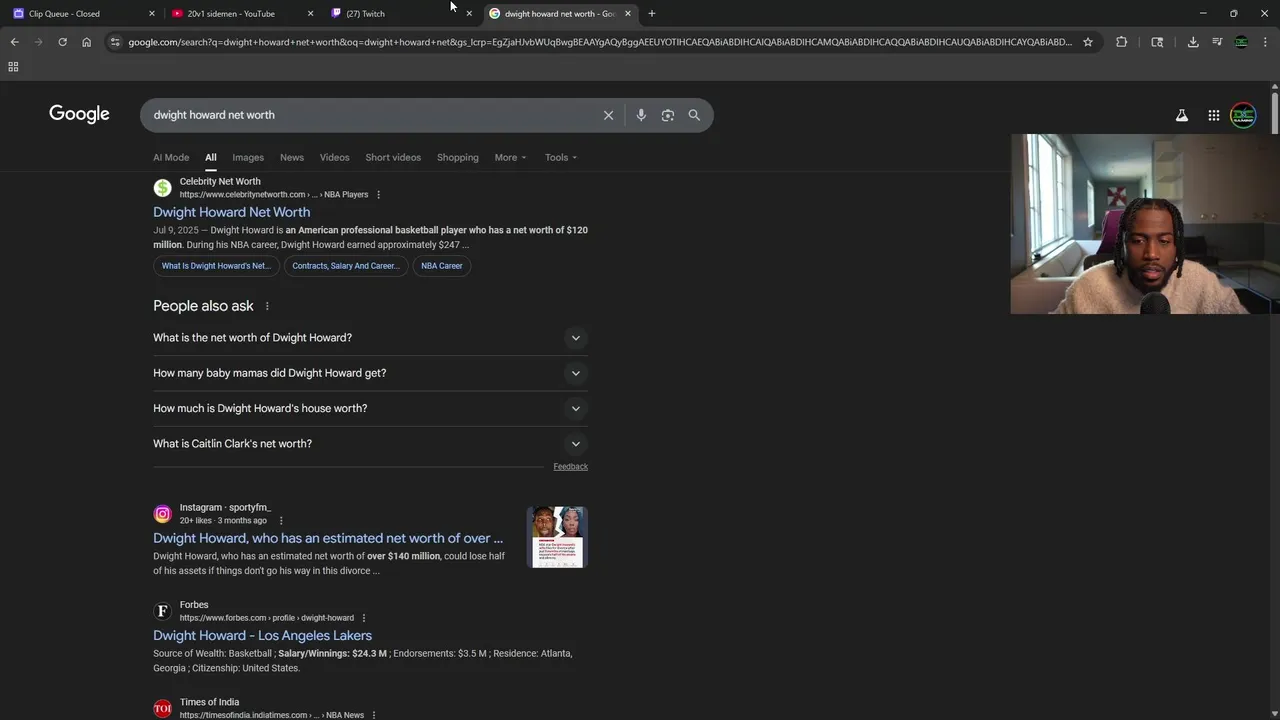
Task: Open Instagram result about estimated net worth
Action: (x=328, y=538)
